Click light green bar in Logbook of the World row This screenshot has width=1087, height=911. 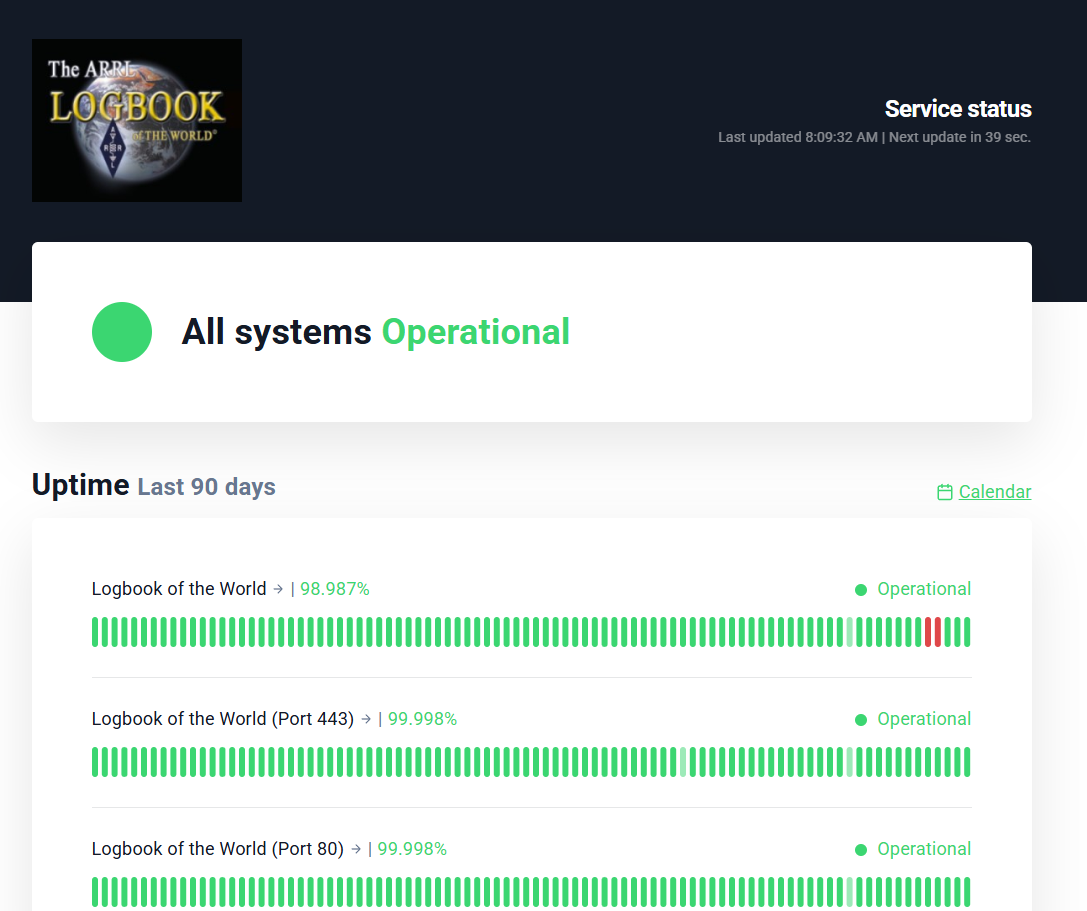850,632
